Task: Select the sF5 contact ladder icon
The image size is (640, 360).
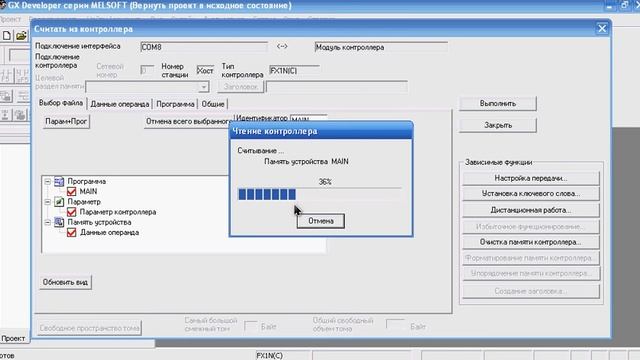Action: click(22, 76)
